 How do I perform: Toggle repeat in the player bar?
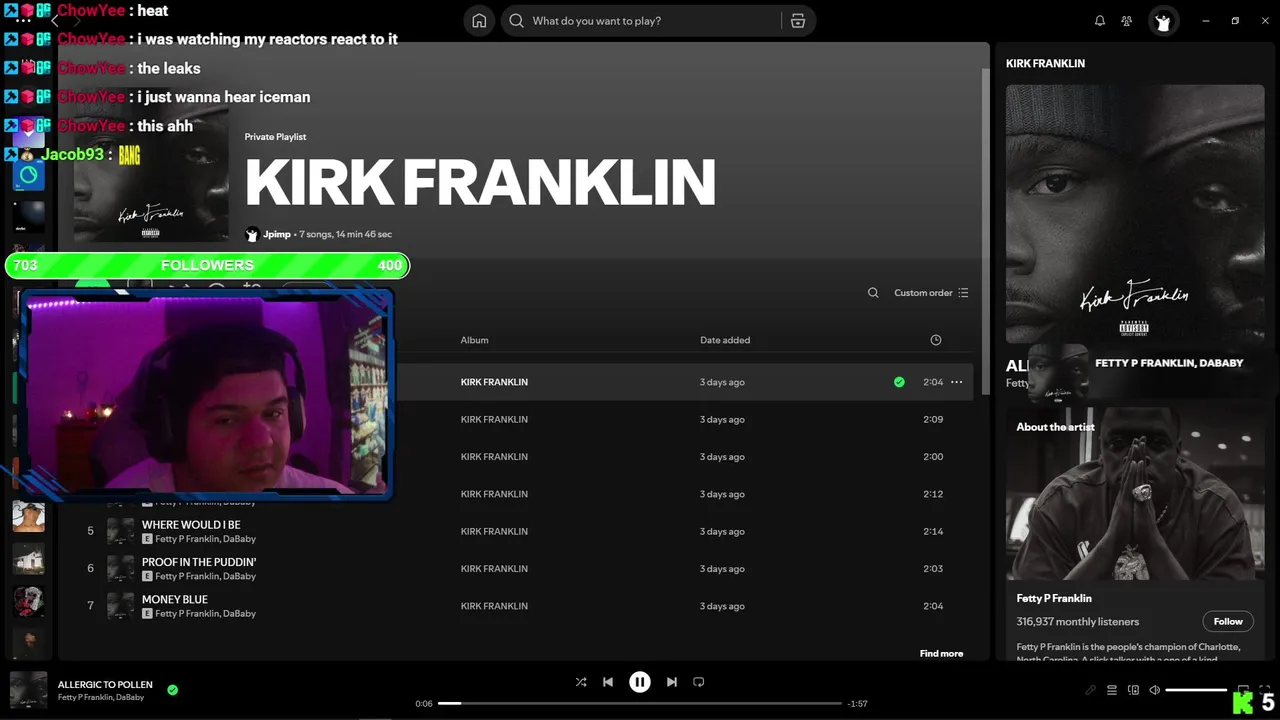(x=699, y=682)
